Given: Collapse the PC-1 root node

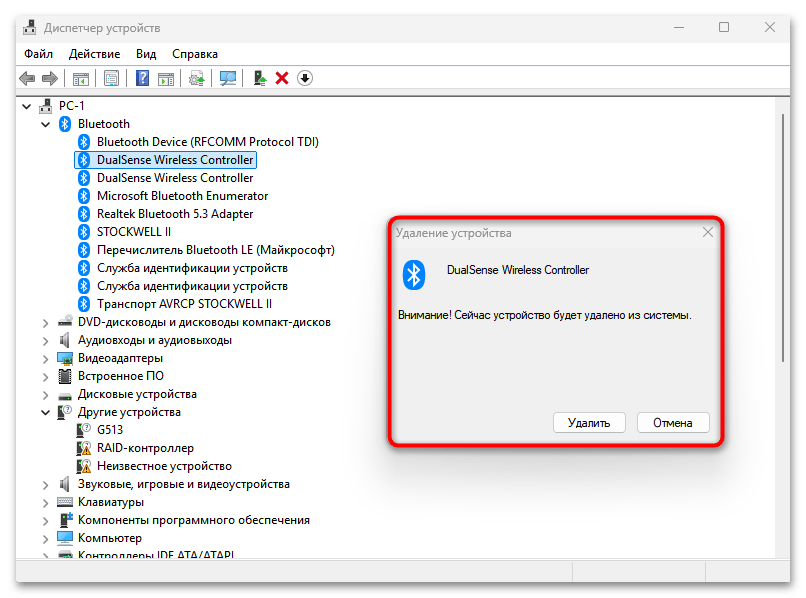Looking at the screenshot, I should (27, 106).
